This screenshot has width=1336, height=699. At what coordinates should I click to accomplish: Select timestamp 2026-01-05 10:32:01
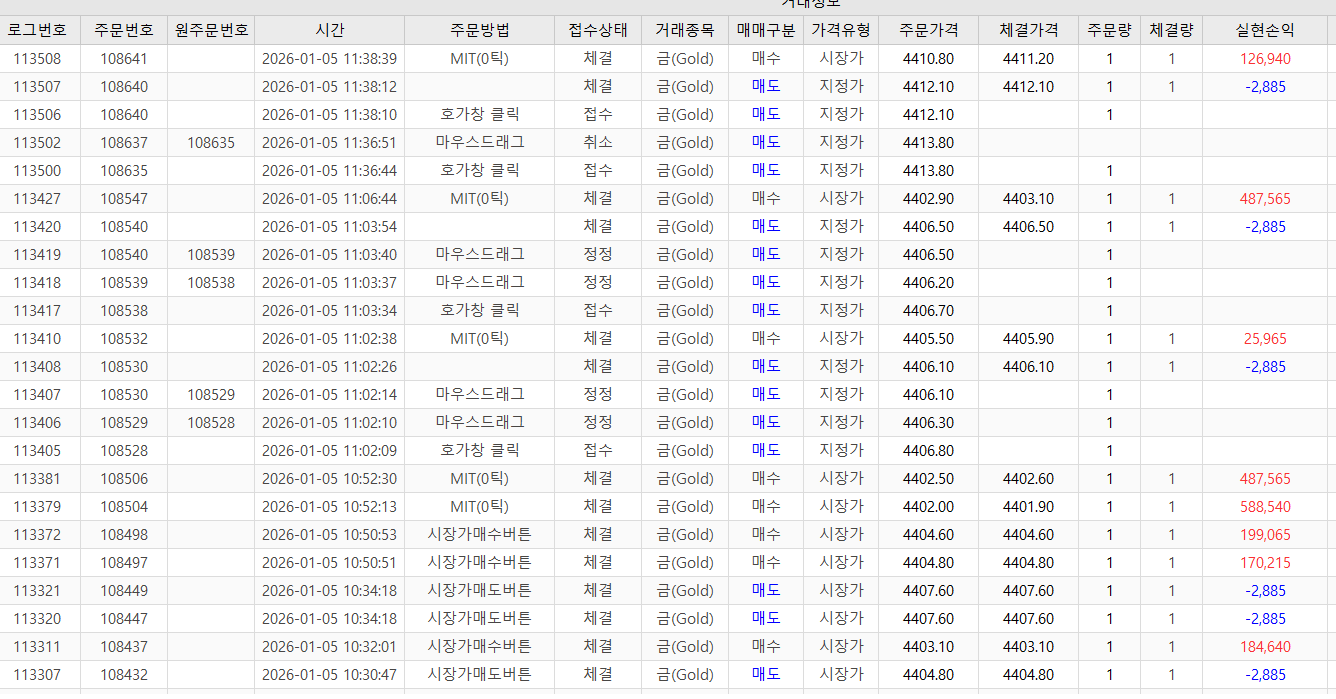(x=329, y=647)
